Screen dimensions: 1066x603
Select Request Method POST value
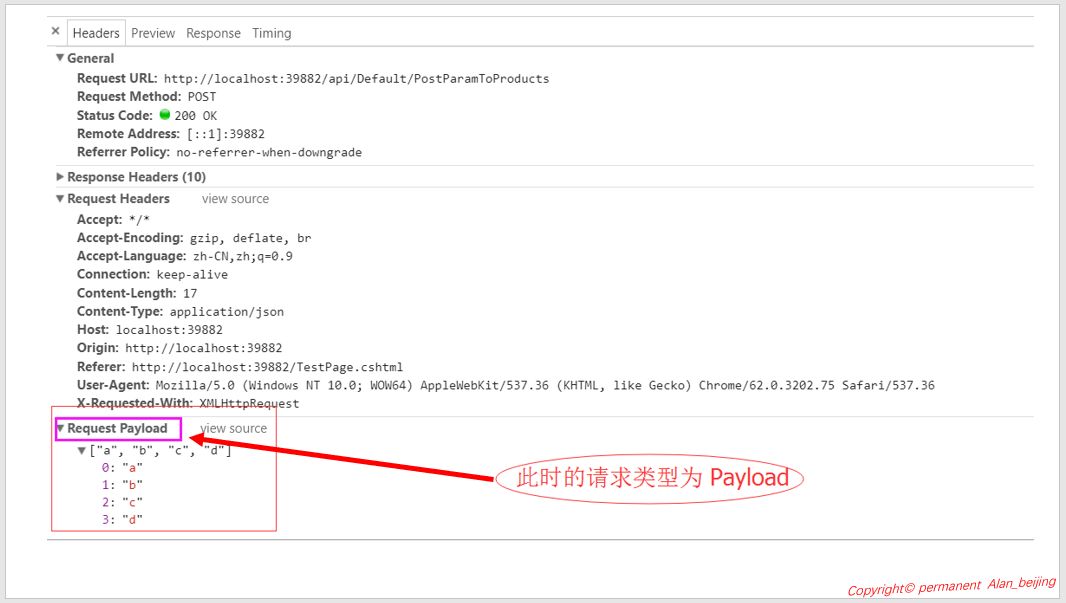202,97
